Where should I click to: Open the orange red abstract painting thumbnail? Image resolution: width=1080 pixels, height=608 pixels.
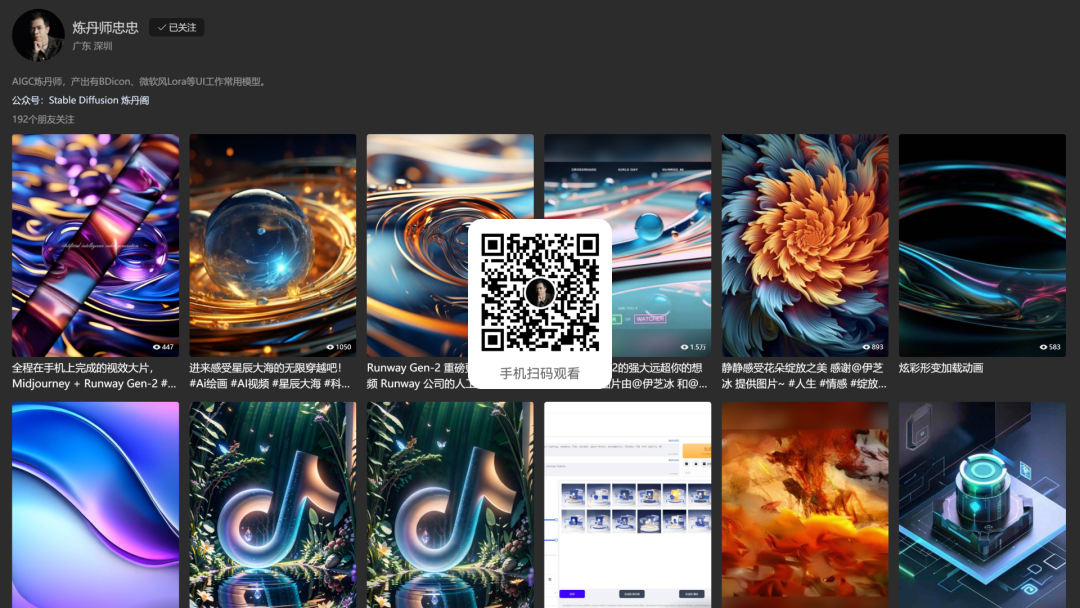coord(805,505)
